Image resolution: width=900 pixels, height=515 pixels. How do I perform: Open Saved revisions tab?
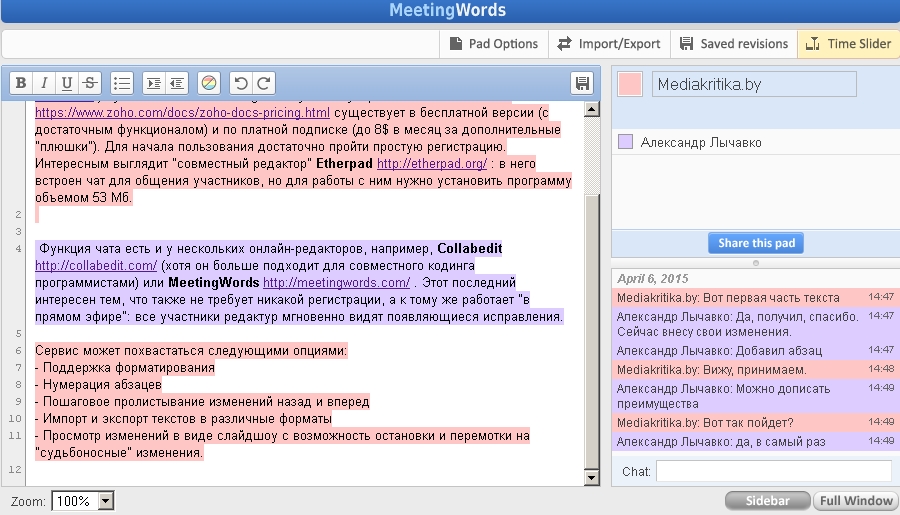[734, 44]
